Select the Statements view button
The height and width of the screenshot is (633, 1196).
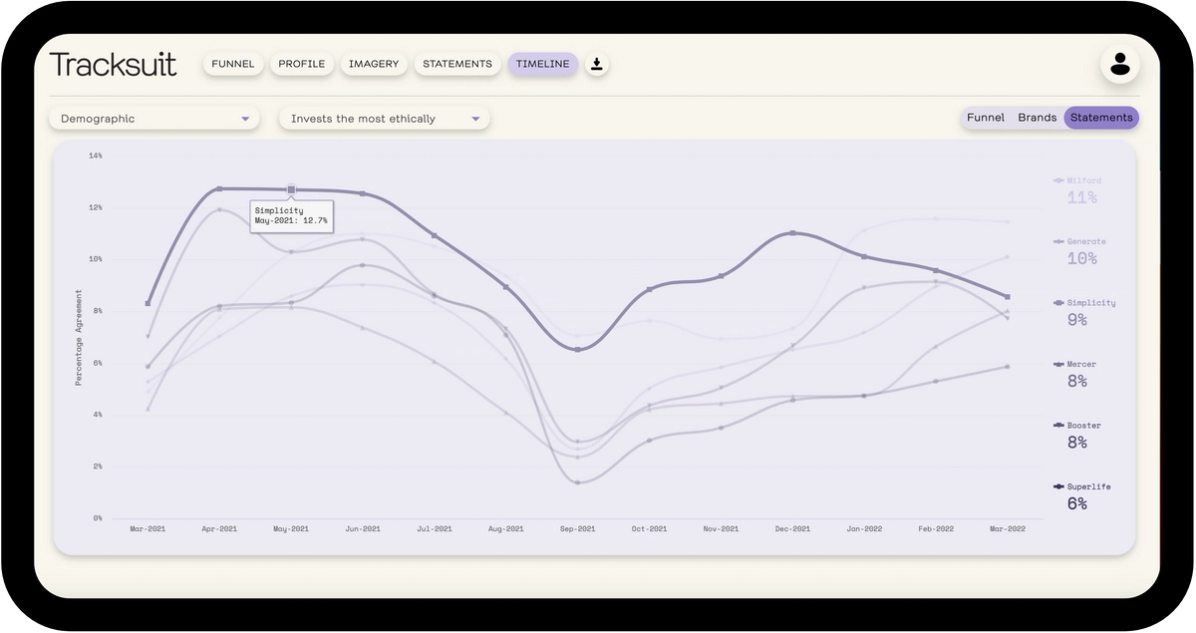pyautogui.click(x=1101, y=117)
